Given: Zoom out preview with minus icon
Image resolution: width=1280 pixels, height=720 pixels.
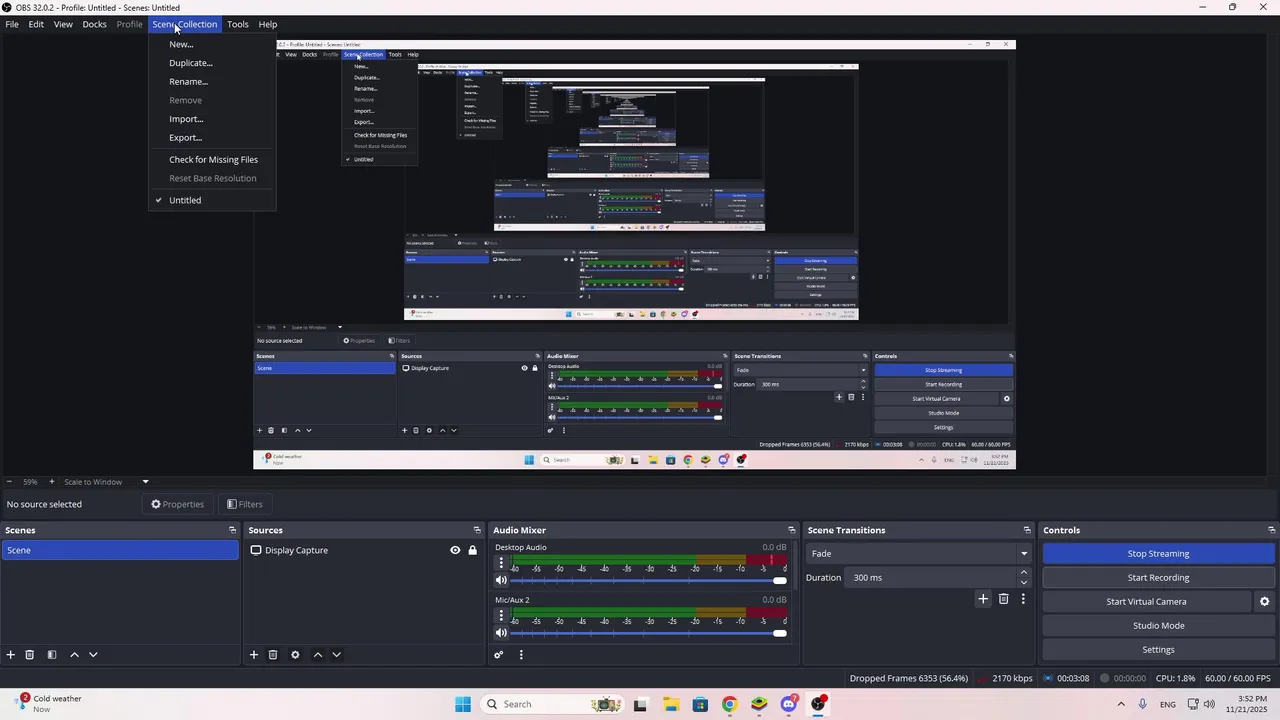Looking at the screenshot, I should tap(9, 482).
